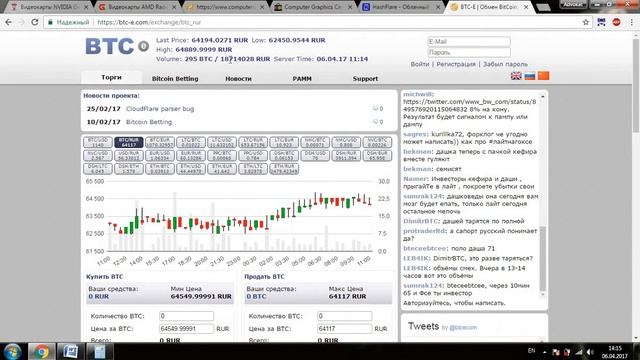Open a new browser tab

tap(543, 7)
